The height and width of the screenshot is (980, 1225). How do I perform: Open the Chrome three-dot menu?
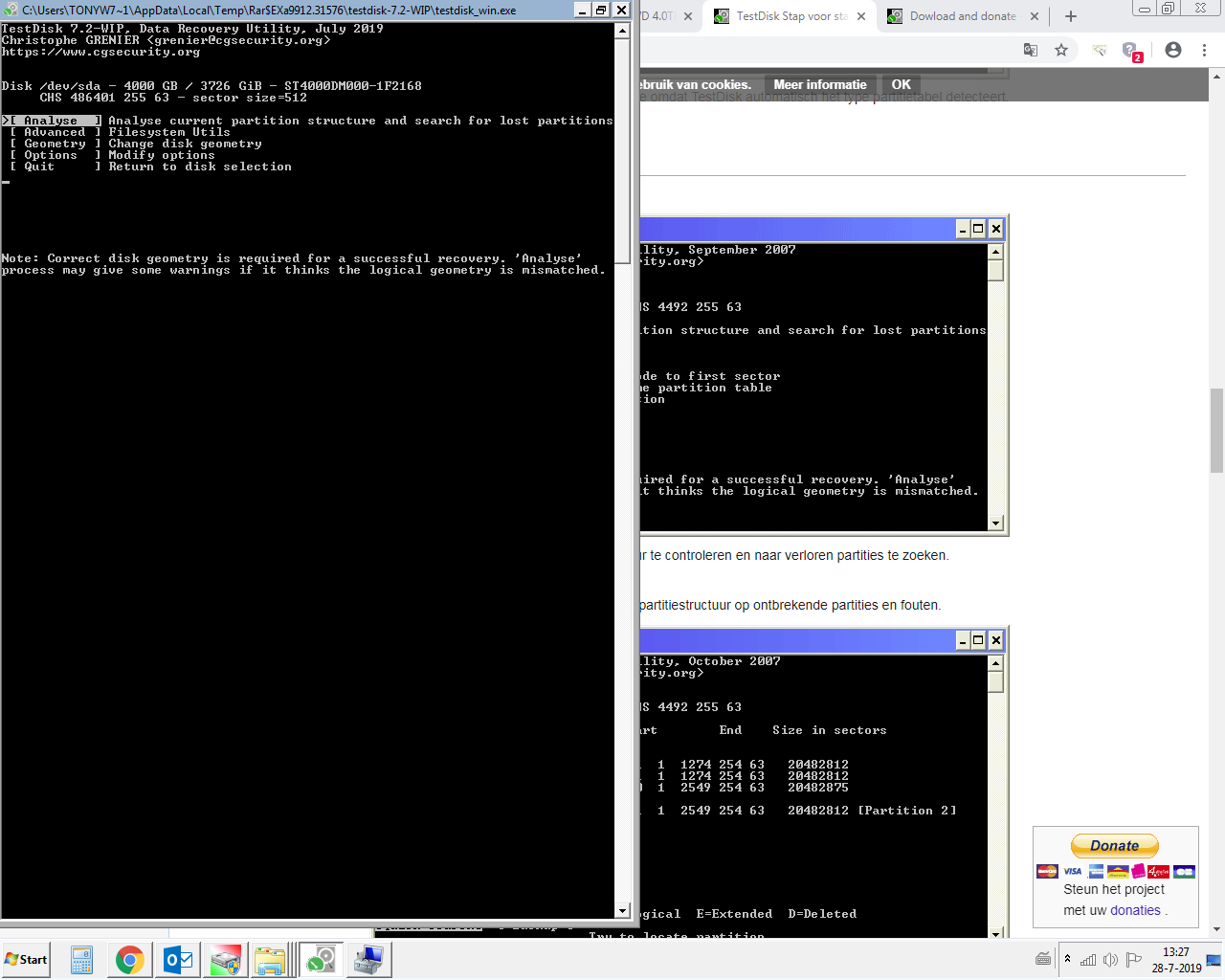click(1204, 50)
